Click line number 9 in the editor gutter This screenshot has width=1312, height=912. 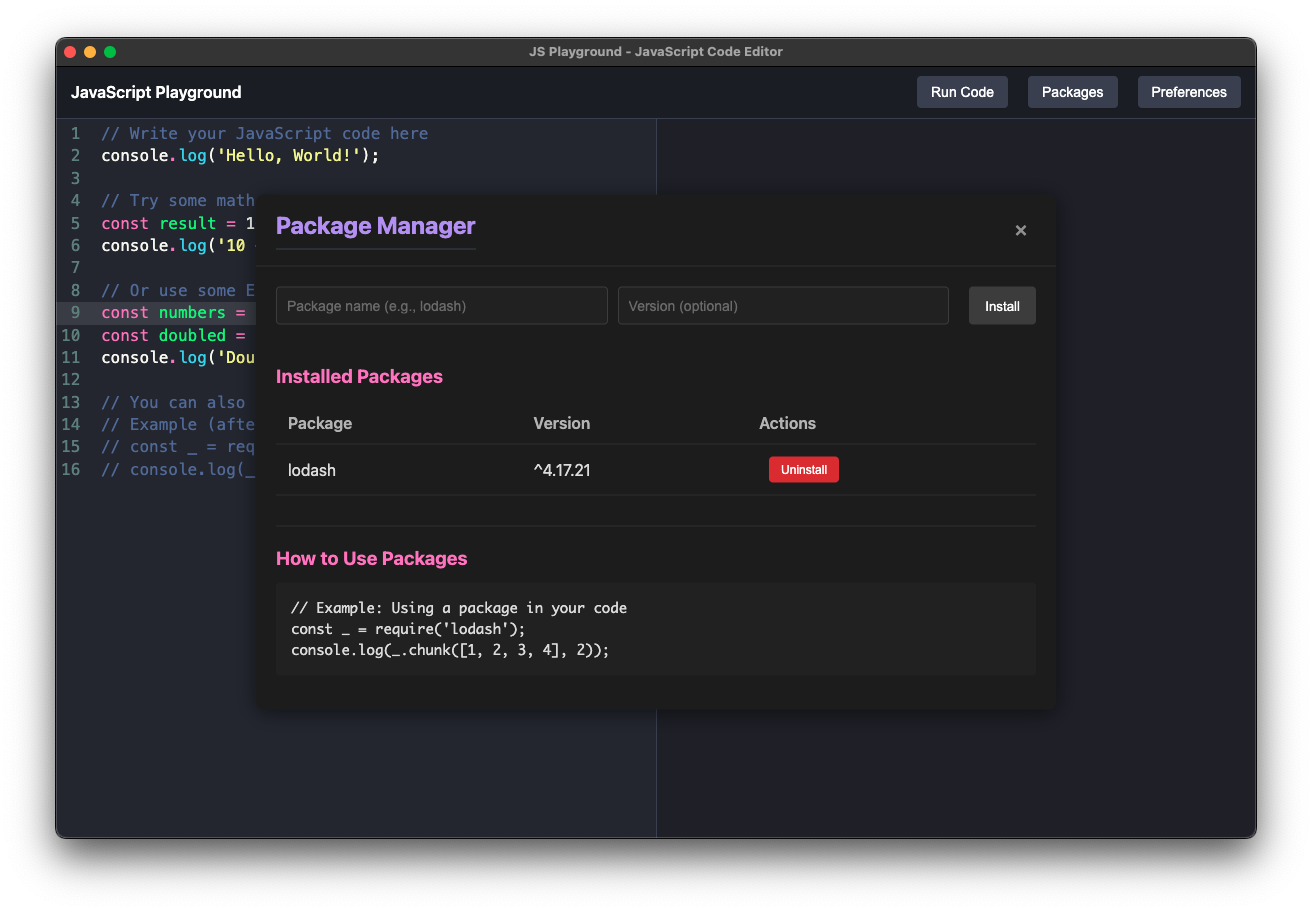click(x=75, y=313)
